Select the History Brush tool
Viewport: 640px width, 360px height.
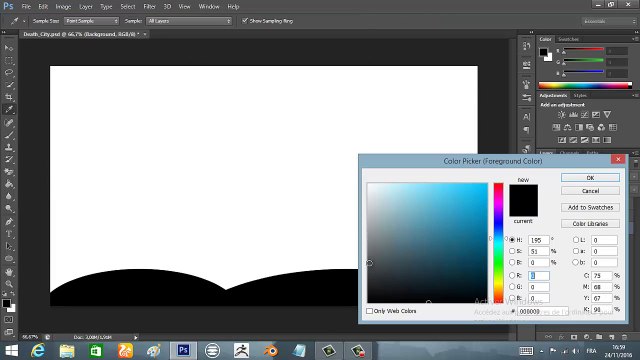pyautogui.click(x=9, y=159)
